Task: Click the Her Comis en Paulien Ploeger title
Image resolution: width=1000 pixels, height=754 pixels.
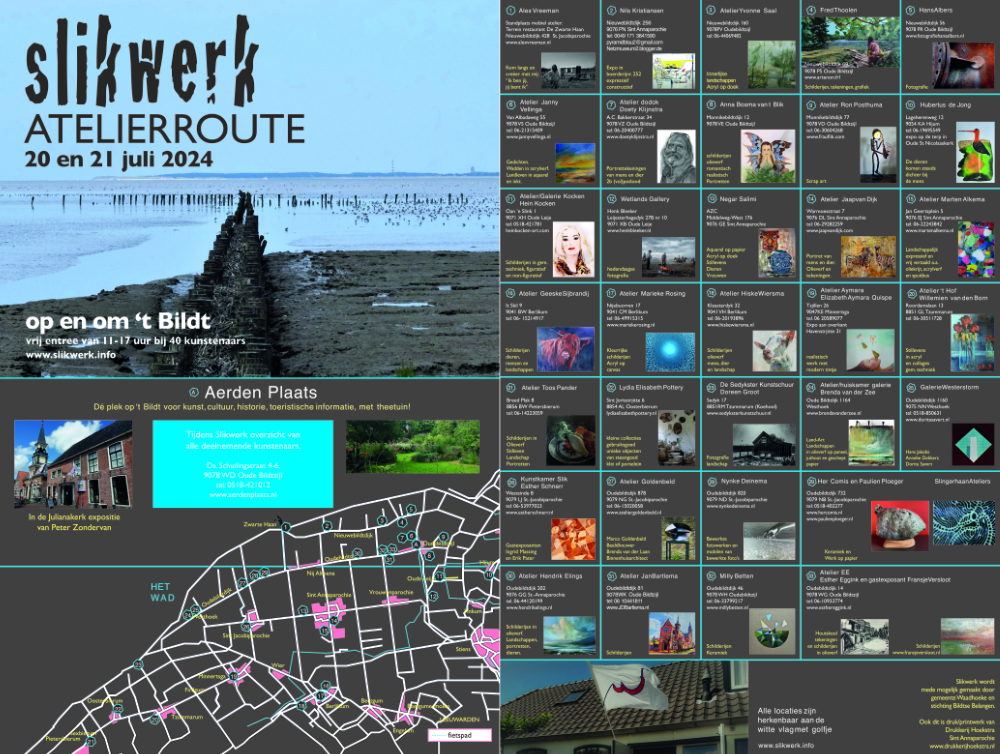Action: coord(860,482)
